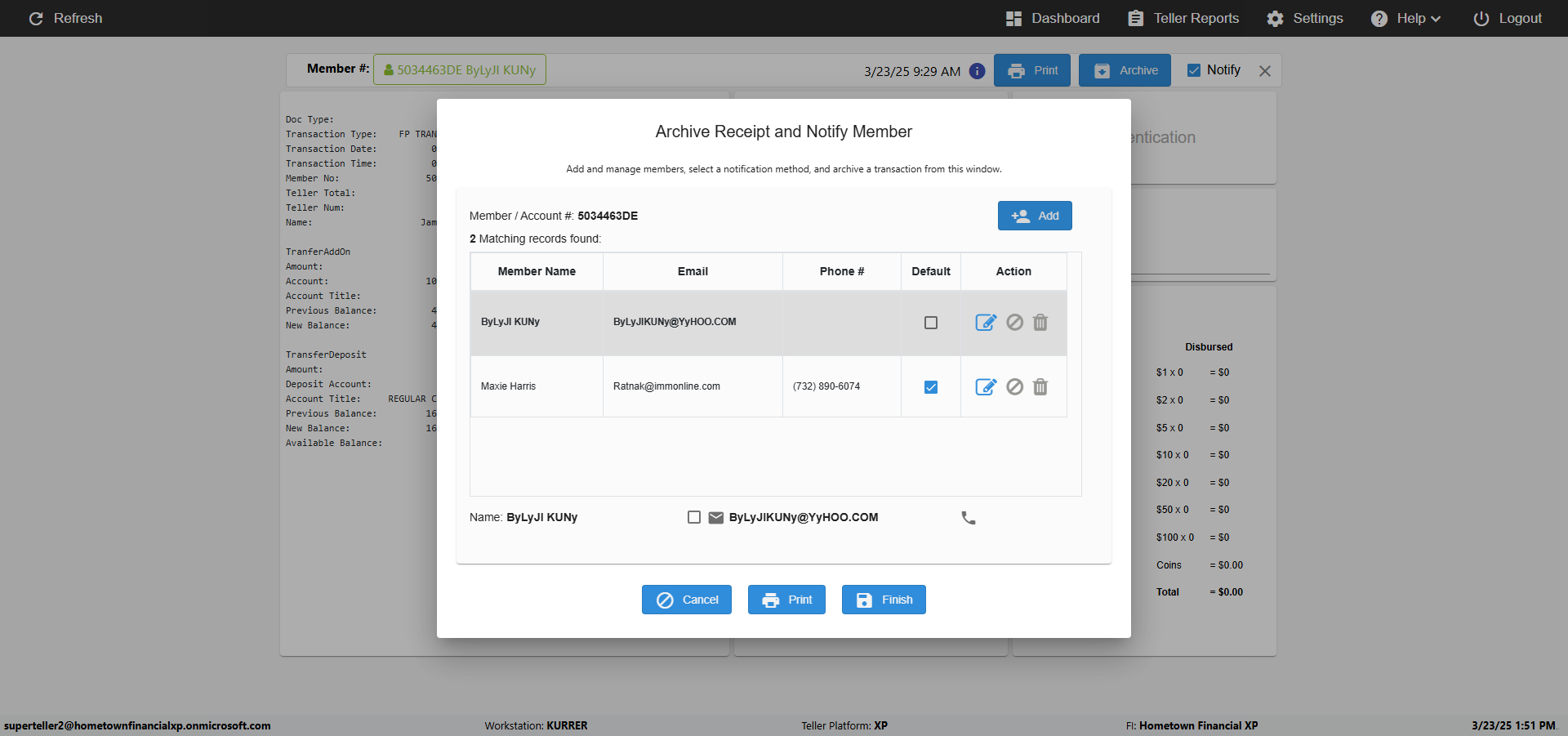Click the dialog's Print button
Viewport: 1568px width, 736px height.
786,600
